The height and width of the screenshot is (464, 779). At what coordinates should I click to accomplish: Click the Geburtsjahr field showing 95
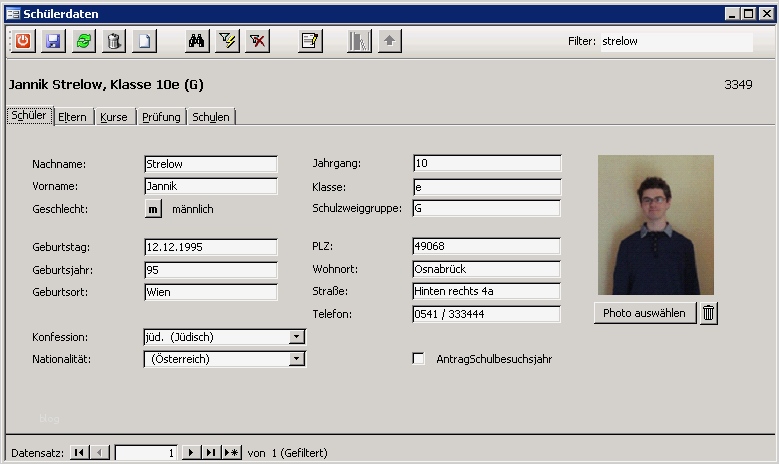click(211, 270)
